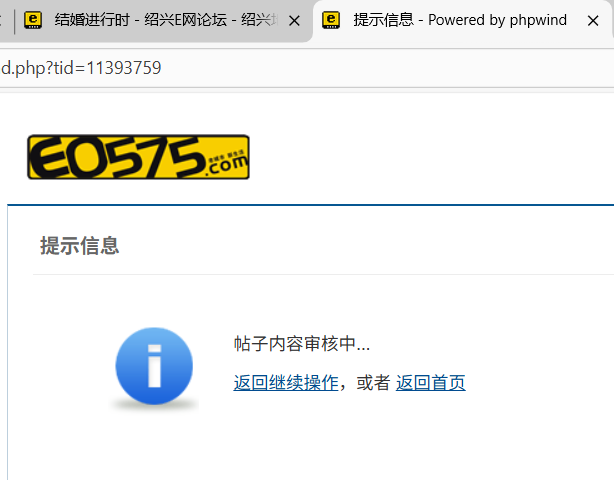Close the 结婚进行时 tab
Image resolution: width=614 pixels, height=480 pixels.
coord(294,21)
